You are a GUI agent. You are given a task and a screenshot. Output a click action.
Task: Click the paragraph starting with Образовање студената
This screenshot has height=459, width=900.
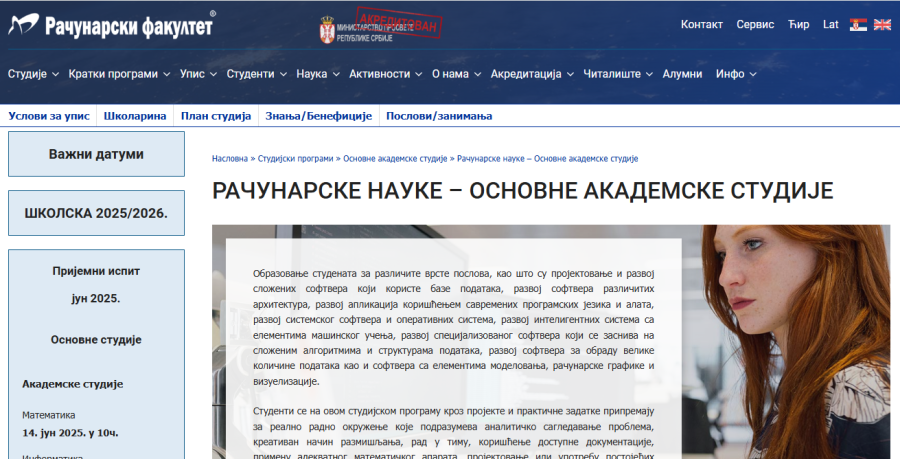pyautogui.click(x=453, y=327)
